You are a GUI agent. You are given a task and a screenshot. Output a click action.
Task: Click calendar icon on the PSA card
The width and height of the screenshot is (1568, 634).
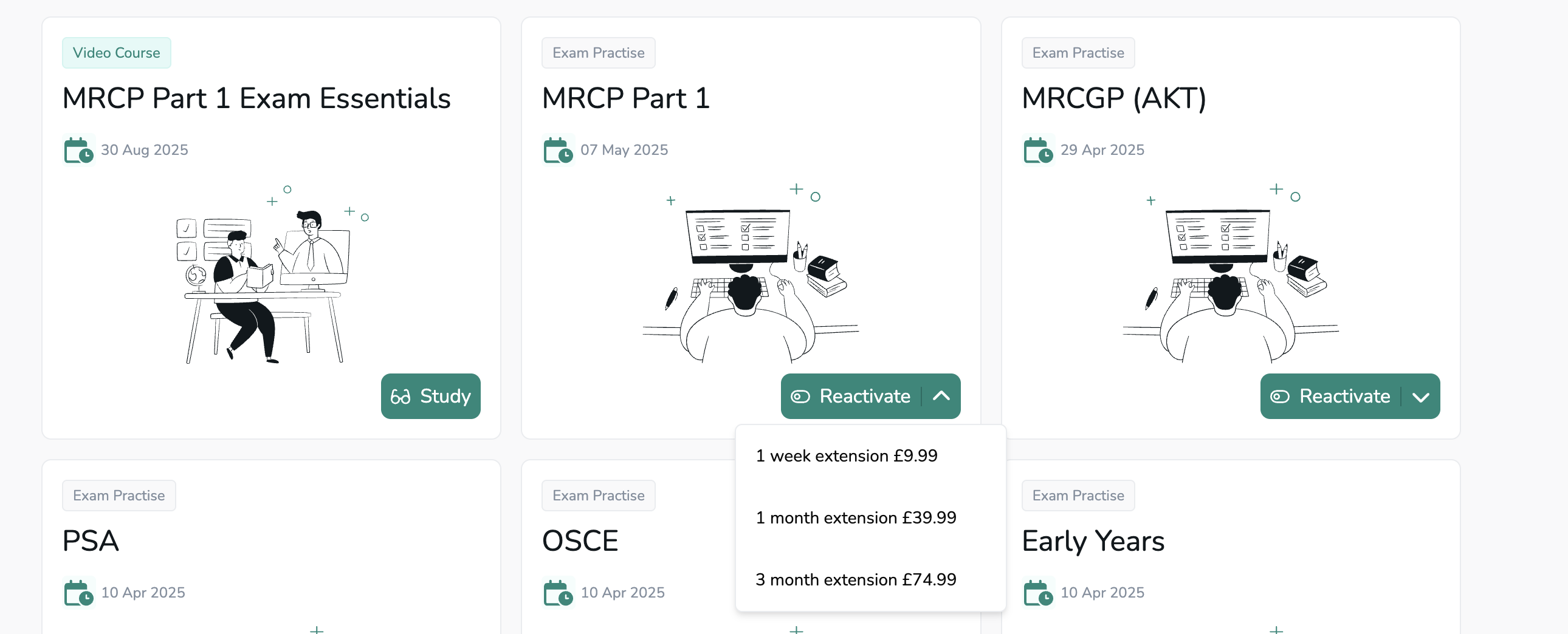78,593
